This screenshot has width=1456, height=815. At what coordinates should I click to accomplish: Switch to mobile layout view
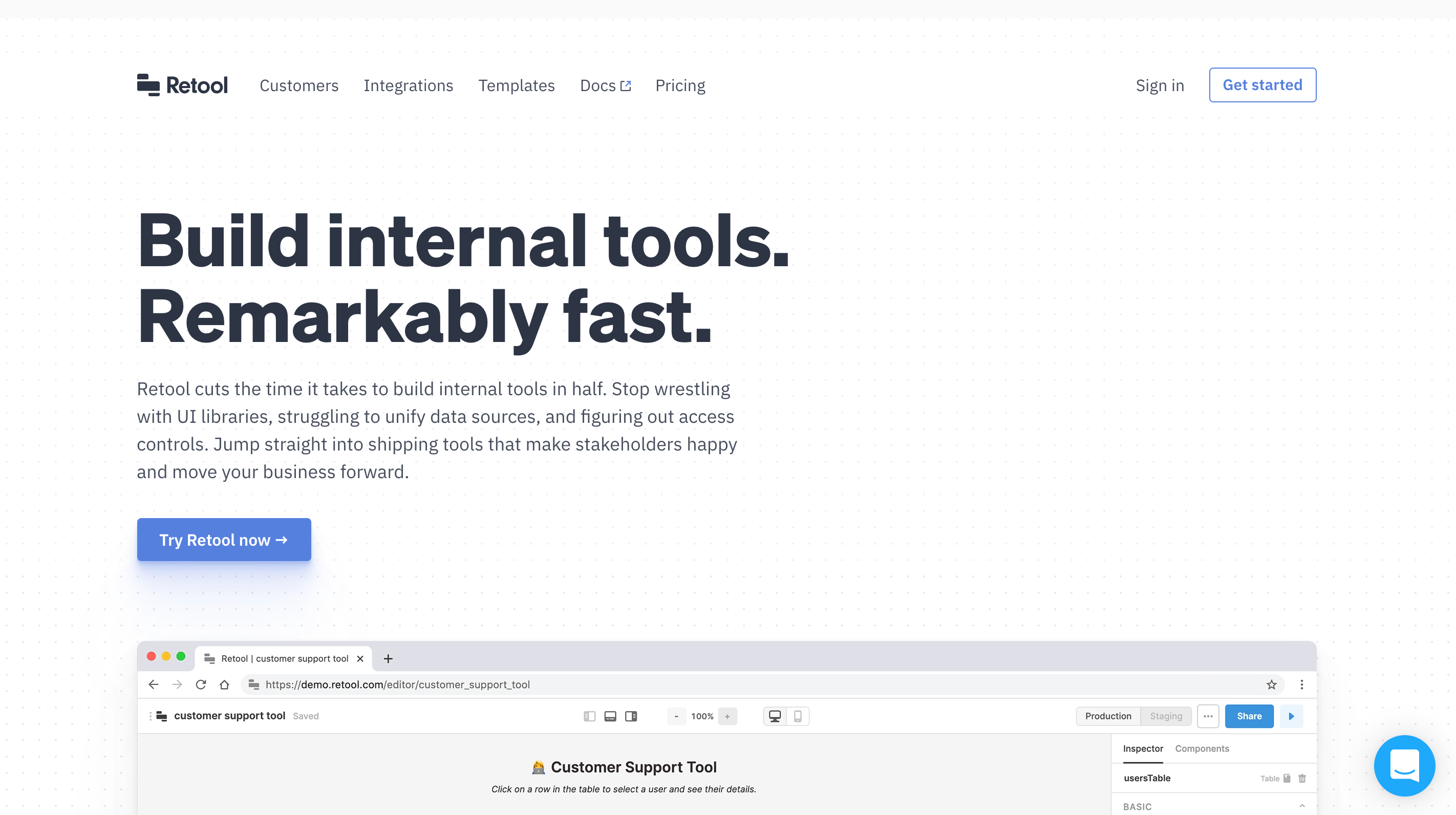point(798,716)
